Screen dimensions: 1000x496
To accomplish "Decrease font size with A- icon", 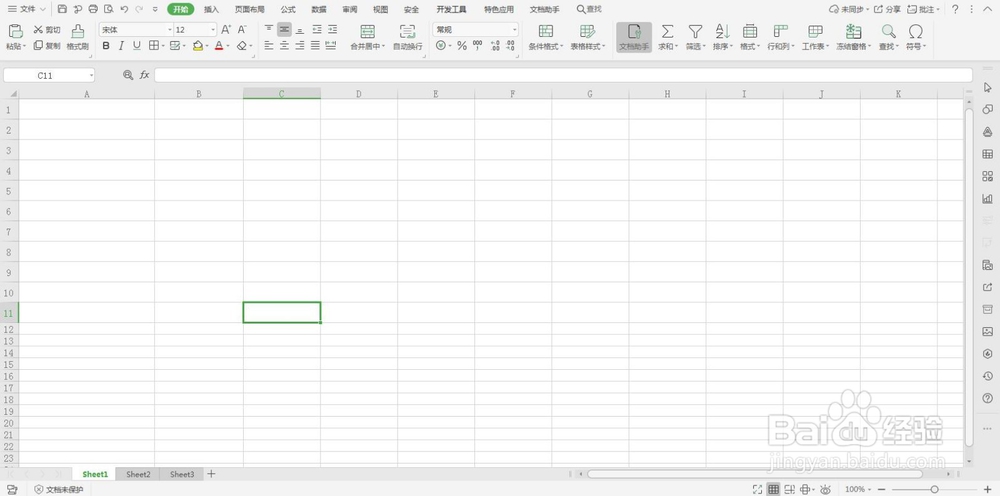I will click(242, 29).
